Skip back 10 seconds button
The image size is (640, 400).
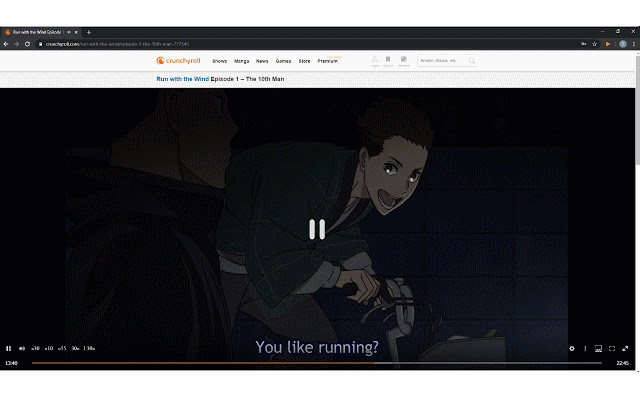[49, 349]
